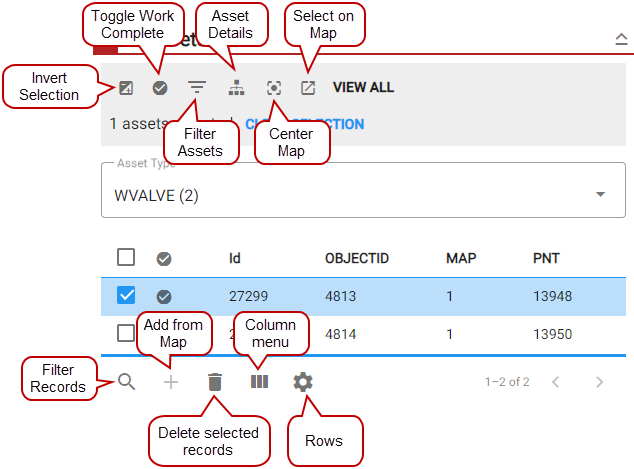
Task: Go to the next page of records
Action: pyautogui.click(x=599, y=382)
